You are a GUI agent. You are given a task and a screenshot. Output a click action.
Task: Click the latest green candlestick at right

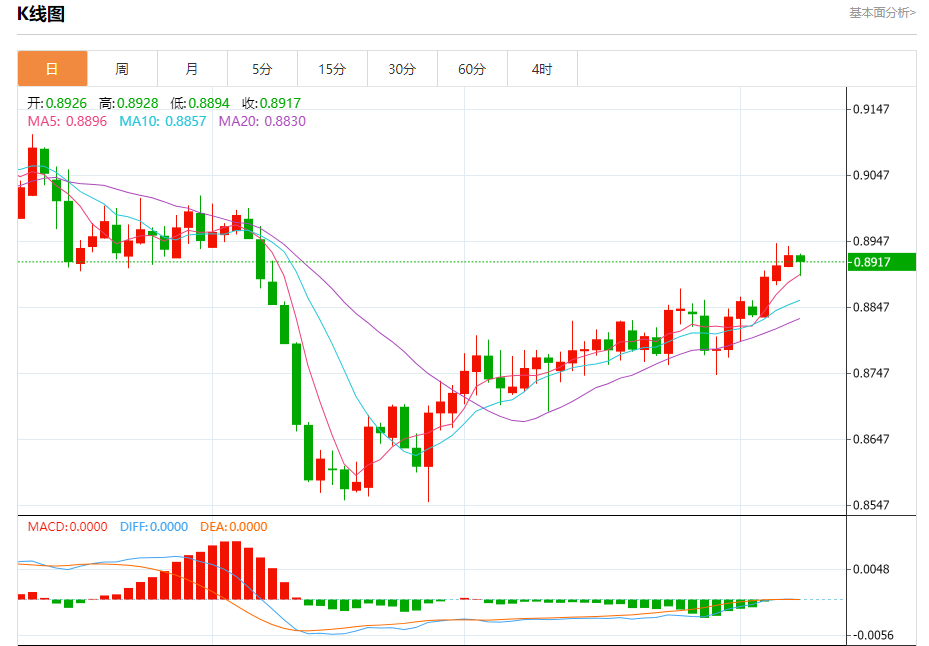(800, 259)
